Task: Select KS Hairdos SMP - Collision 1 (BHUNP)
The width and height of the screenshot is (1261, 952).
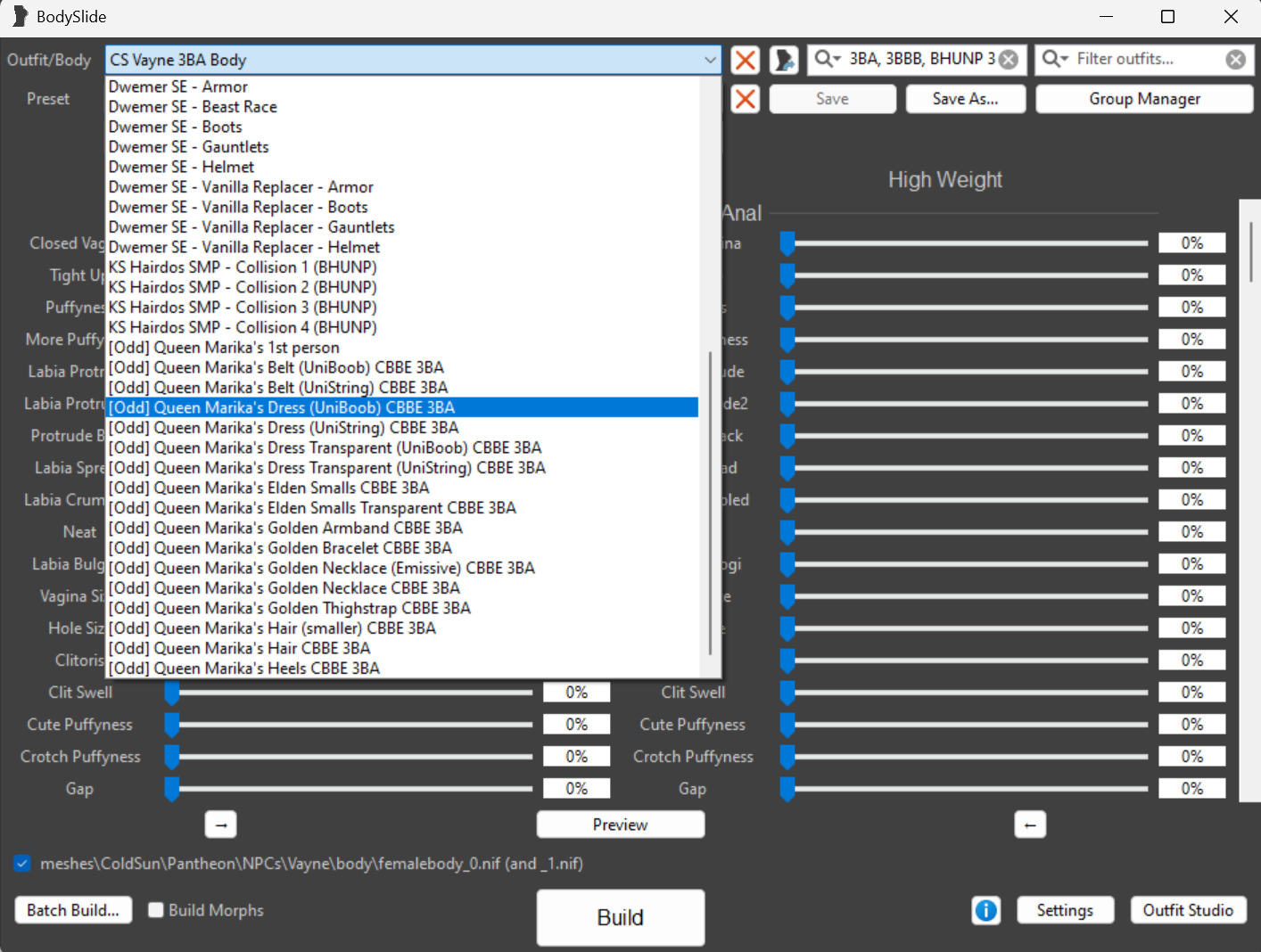Action: (401, 267)
